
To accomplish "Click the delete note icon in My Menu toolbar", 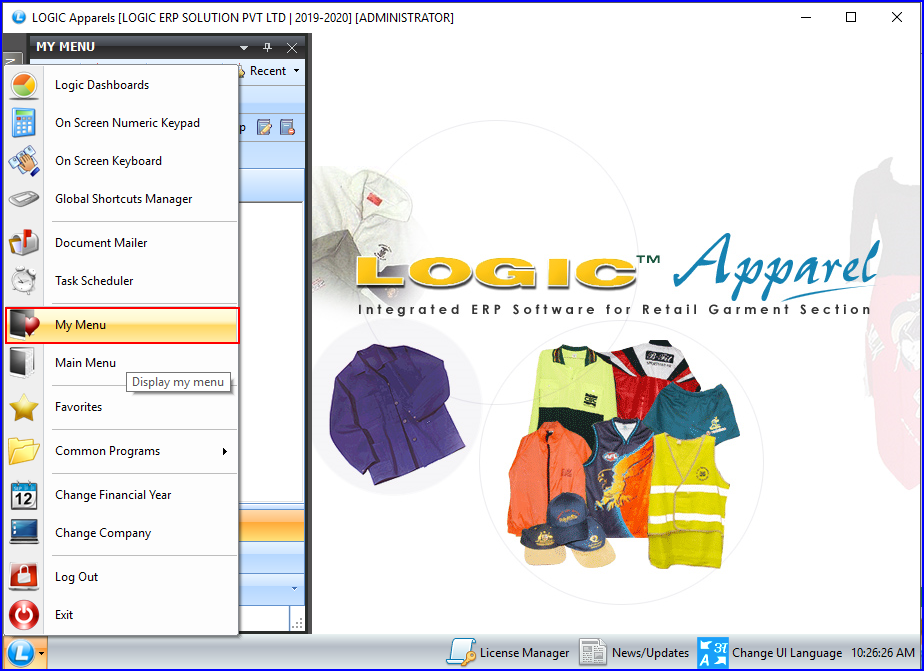I will pyautogui.click(x=288, y=127).
